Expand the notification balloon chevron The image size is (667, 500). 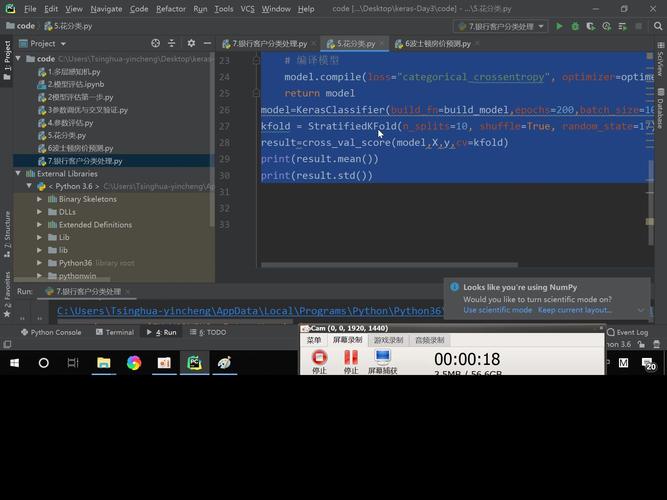click(641, 310)
